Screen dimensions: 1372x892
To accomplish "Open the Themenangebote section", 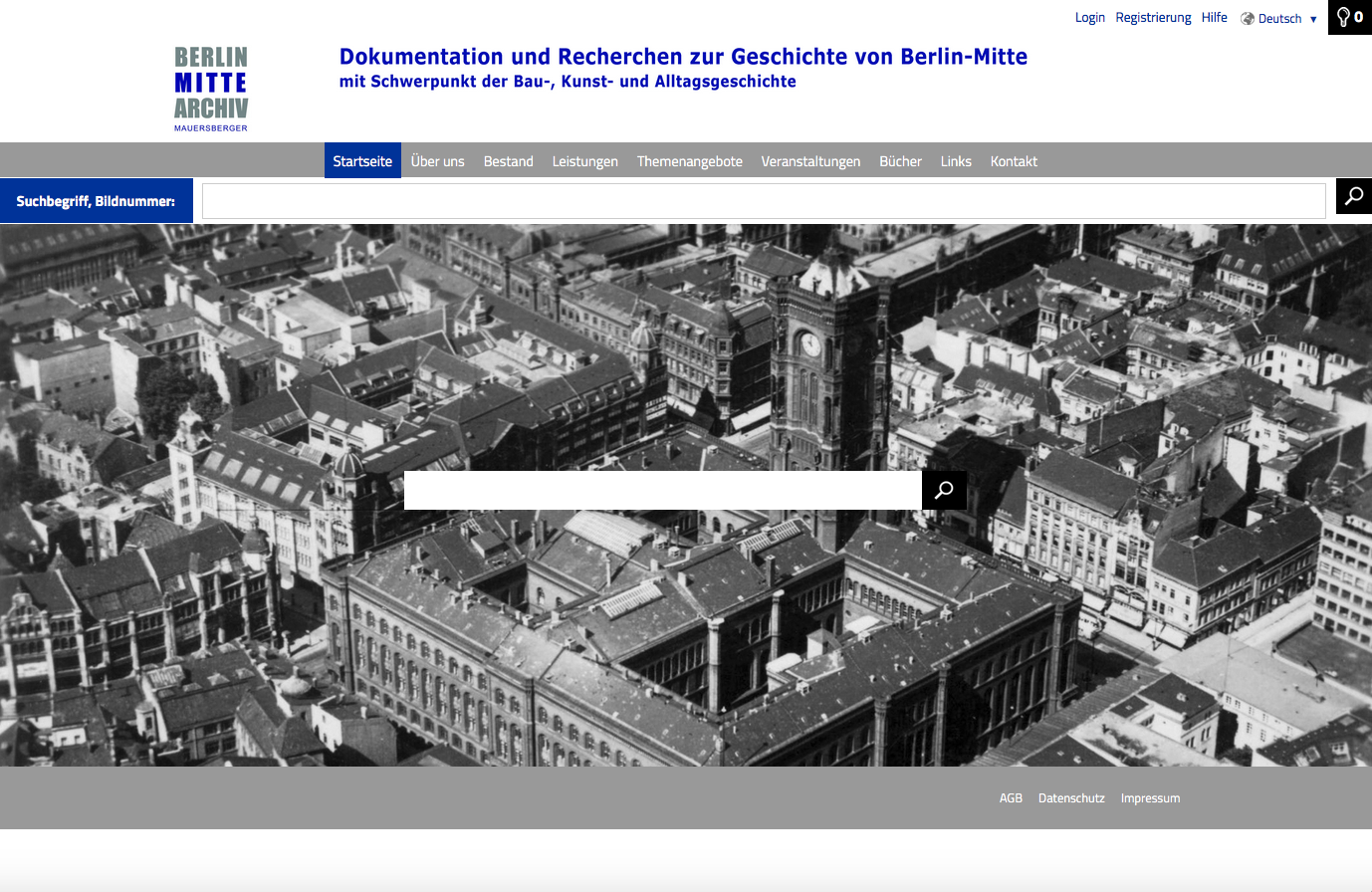I will pyautogui.click(x=689, y=160).
